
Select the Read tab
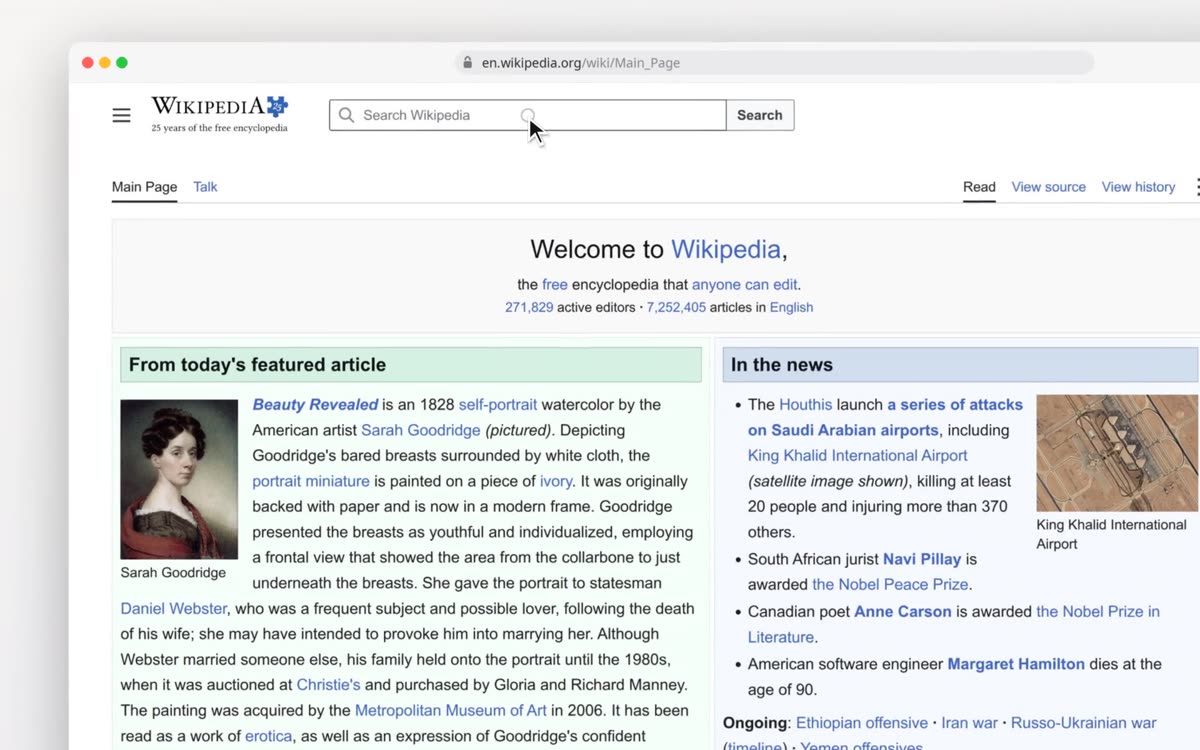click(x=979, y=187)
